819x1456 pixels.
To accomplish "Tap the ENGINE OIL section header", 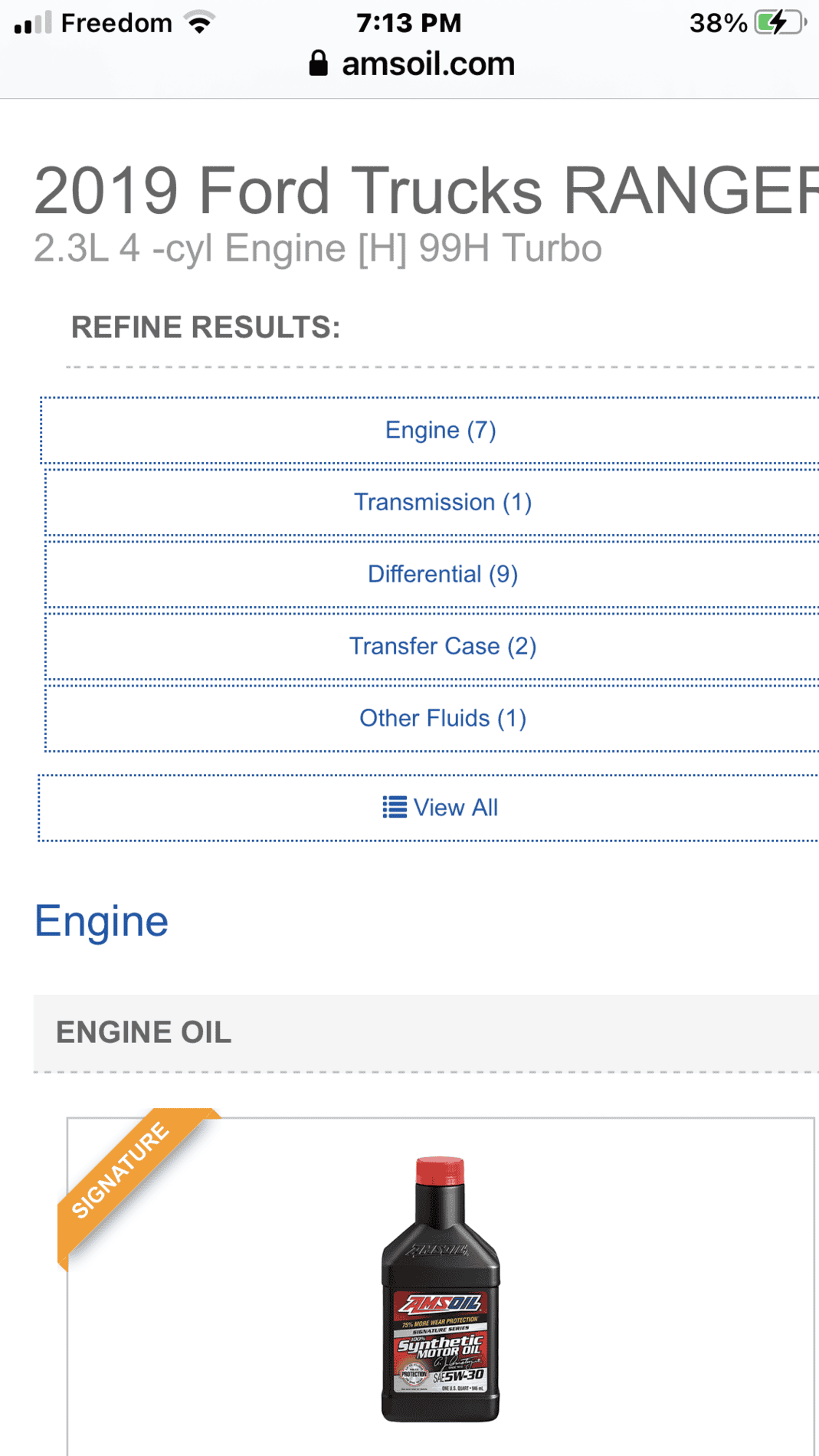I will (x=143, y=1032).
